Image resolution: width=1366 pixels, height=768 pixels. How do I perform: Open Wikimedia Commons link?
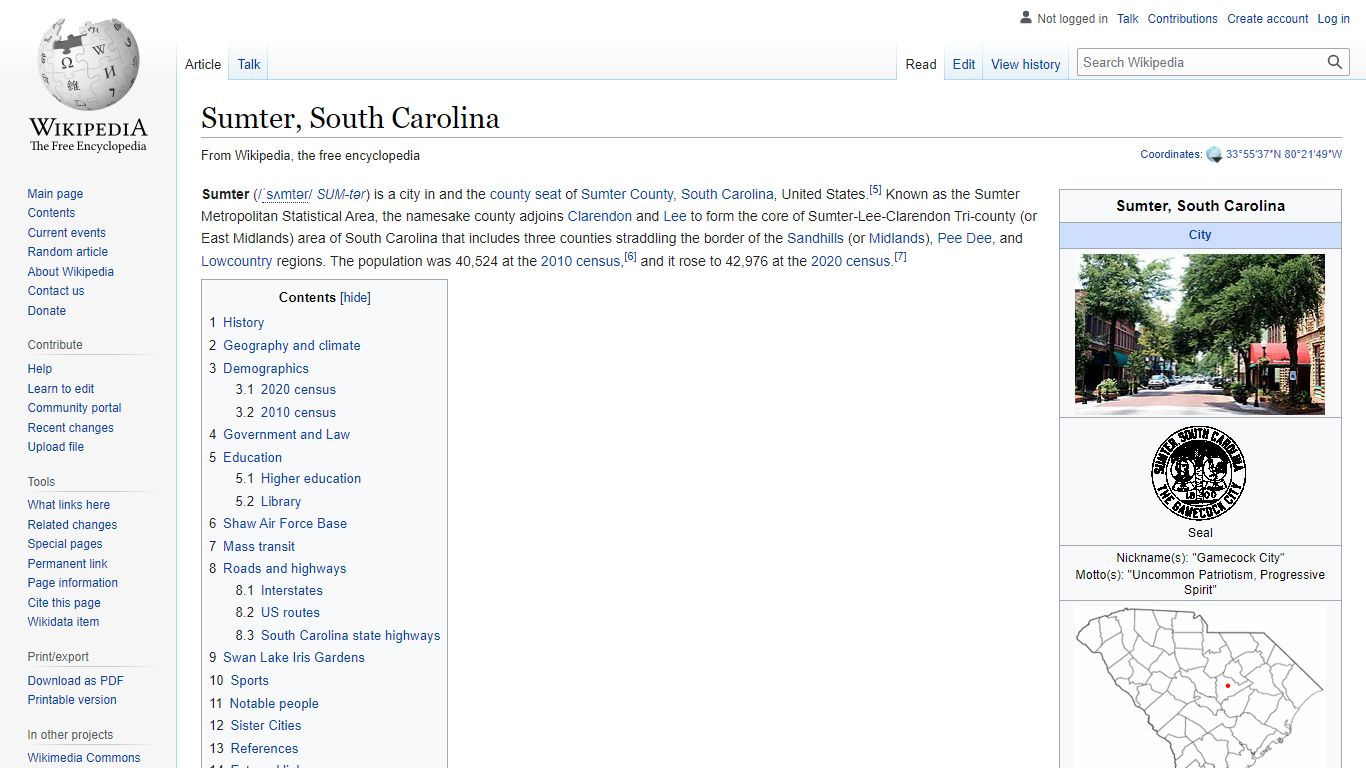tap(84, 758)
